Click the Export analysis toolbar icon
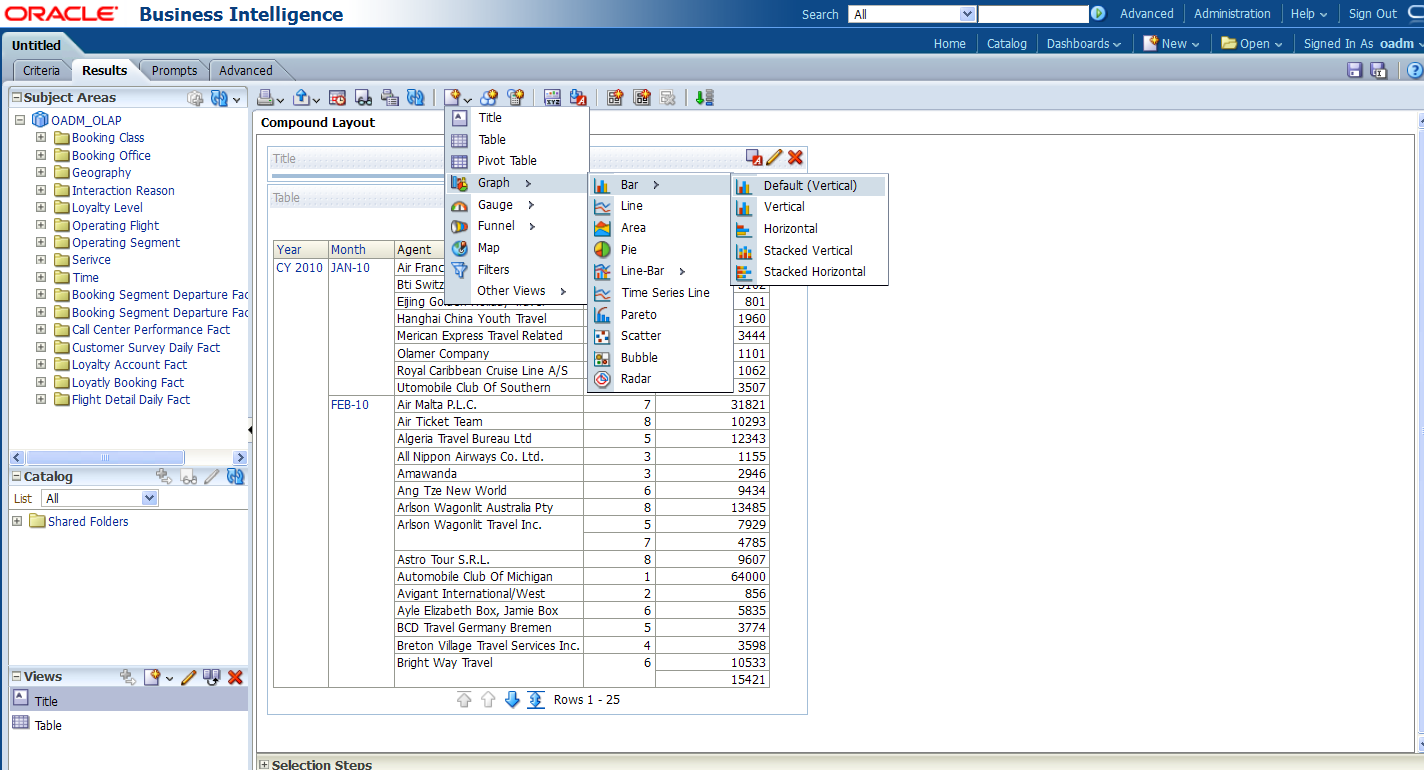 (x=301, y=97)
